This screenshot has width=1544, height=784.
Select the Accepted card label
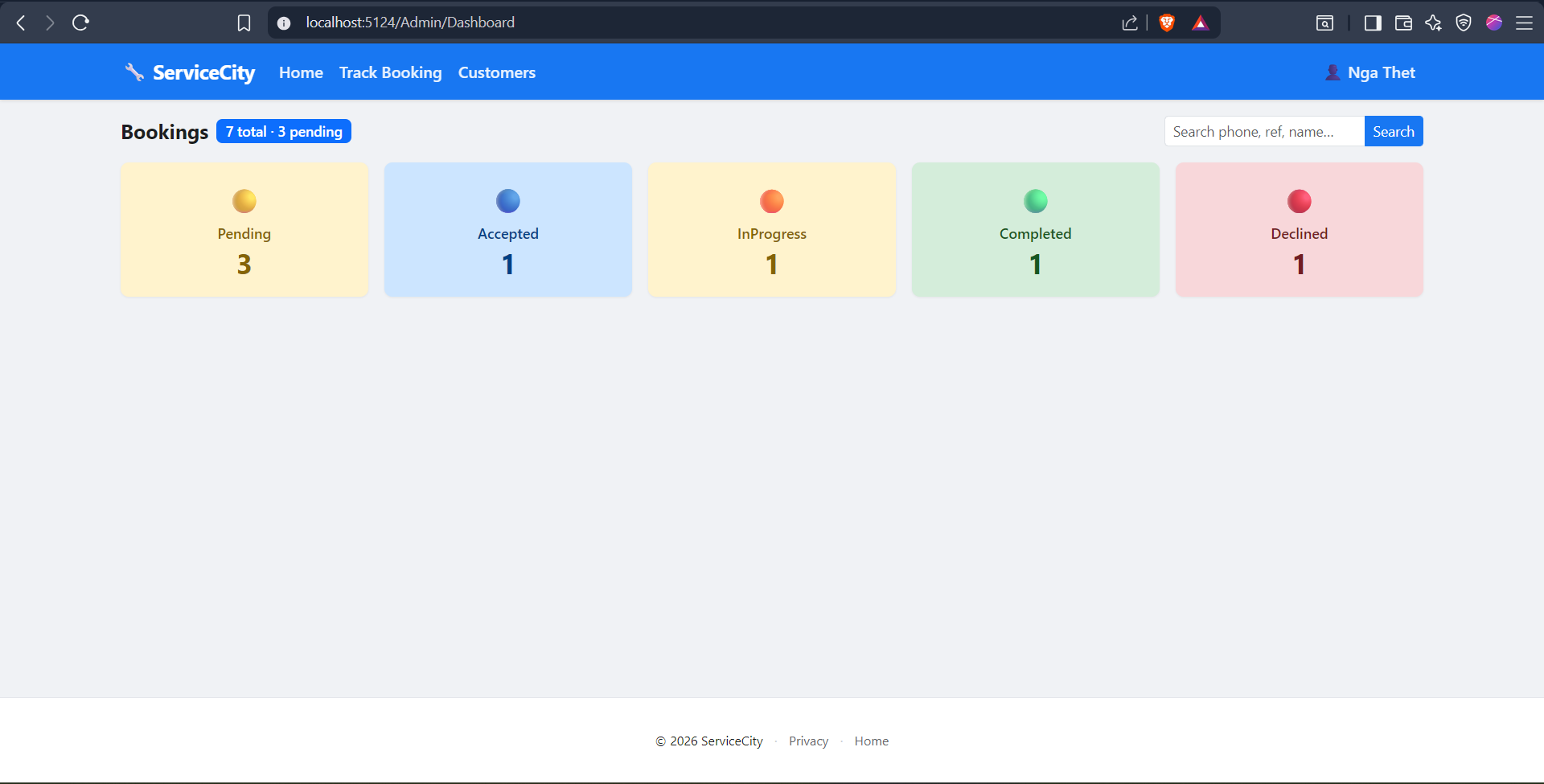(508, 234)
